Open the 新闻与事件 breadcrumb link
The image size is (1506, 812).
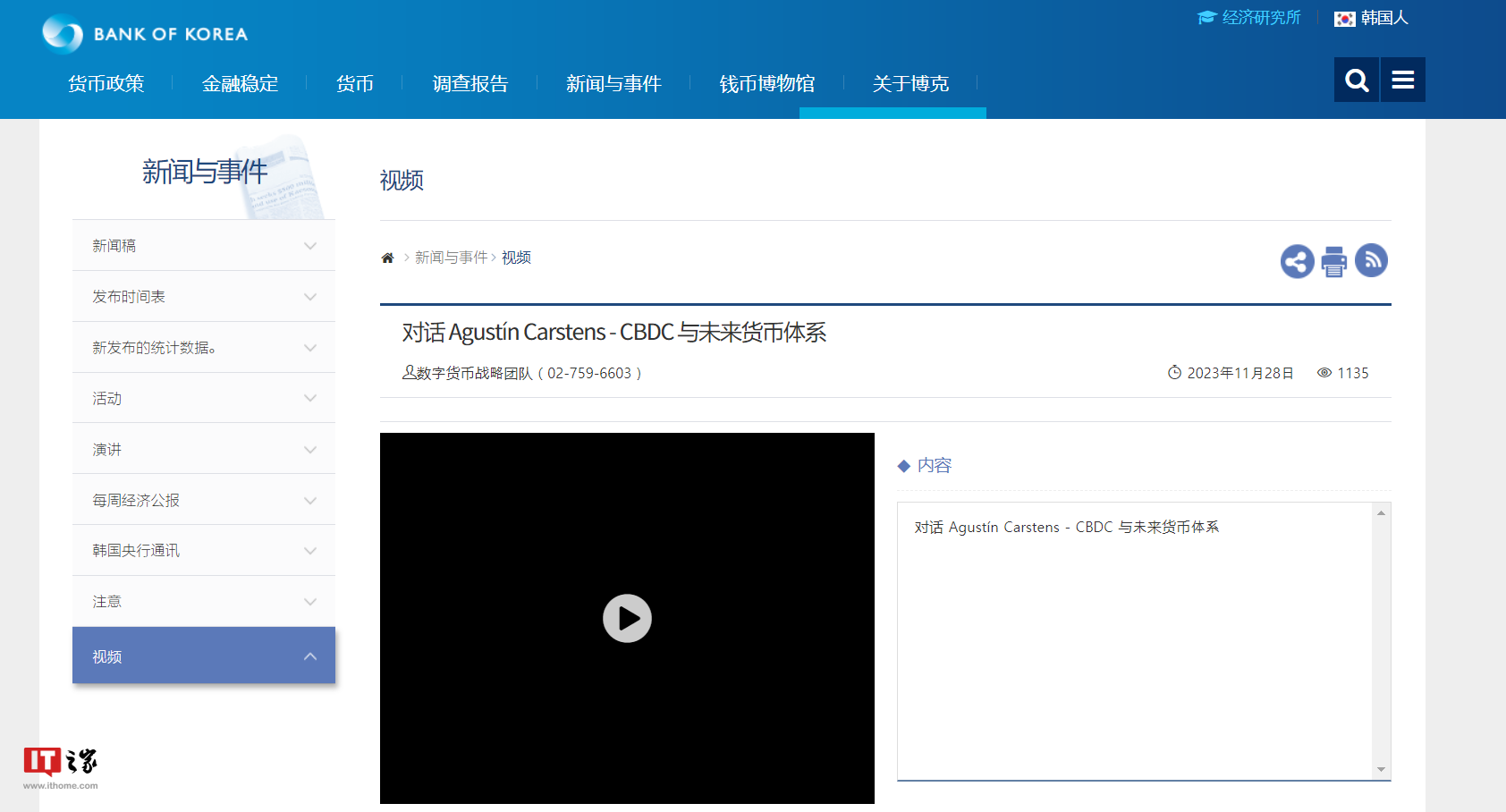(452, 257)
